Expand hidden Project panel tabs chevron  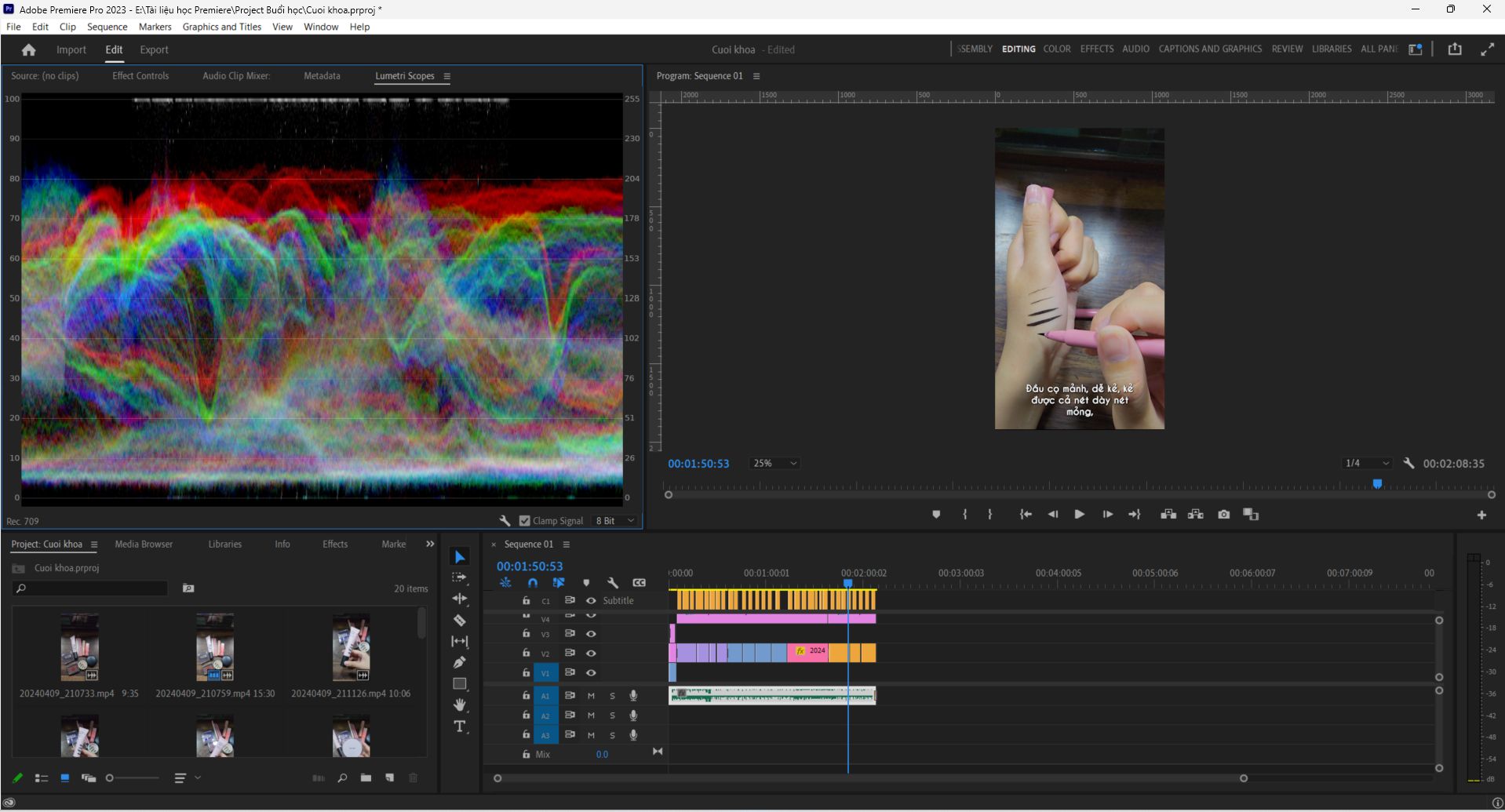pos(430,544)
